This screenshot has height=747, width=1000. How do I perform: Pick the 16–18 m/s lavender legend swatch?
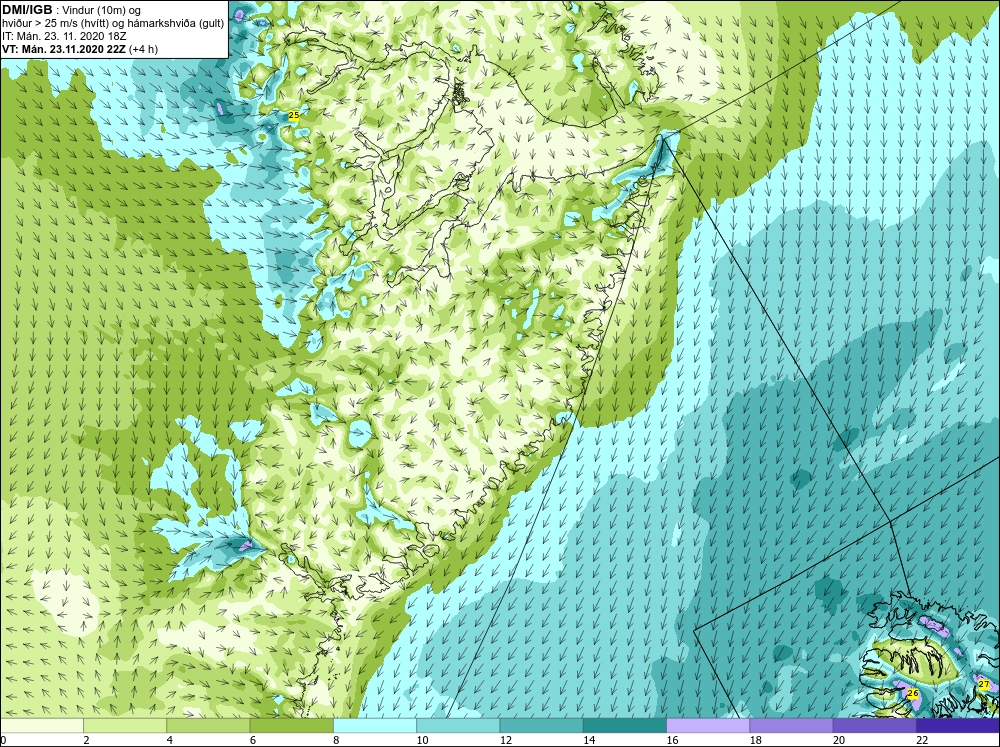[x=708, y=725]
